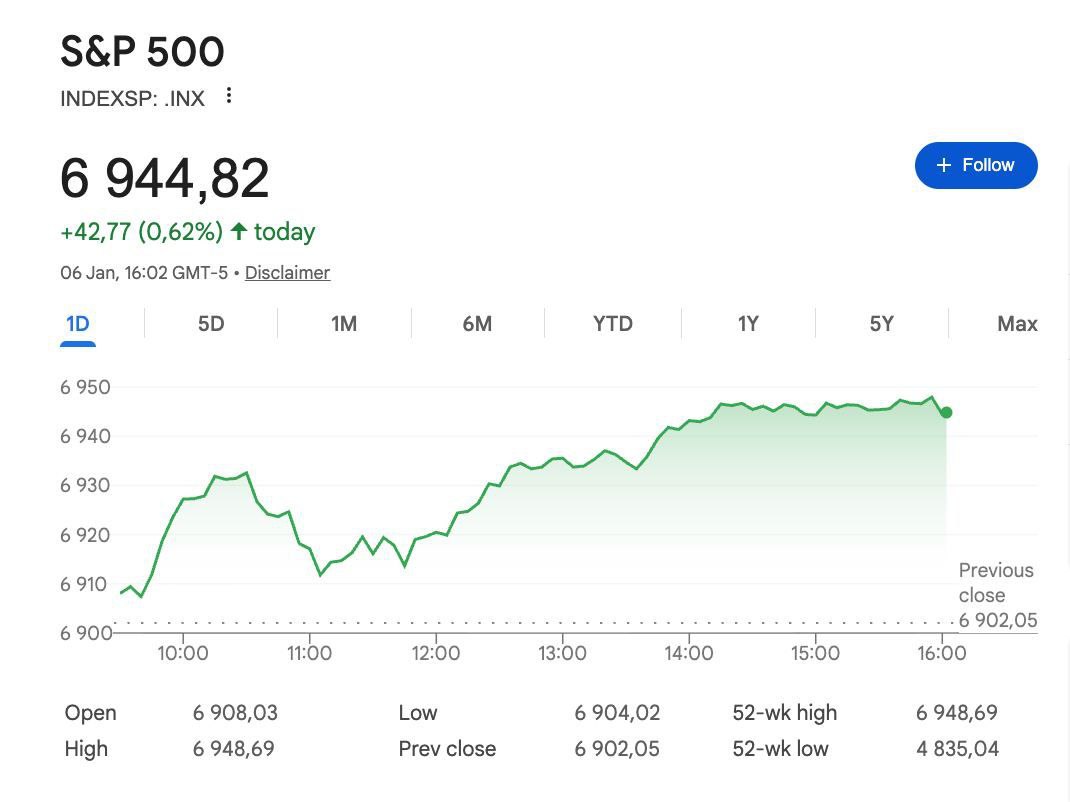View the 1Y chart range
Screen dimensions: 1070x802
[748, 324]
